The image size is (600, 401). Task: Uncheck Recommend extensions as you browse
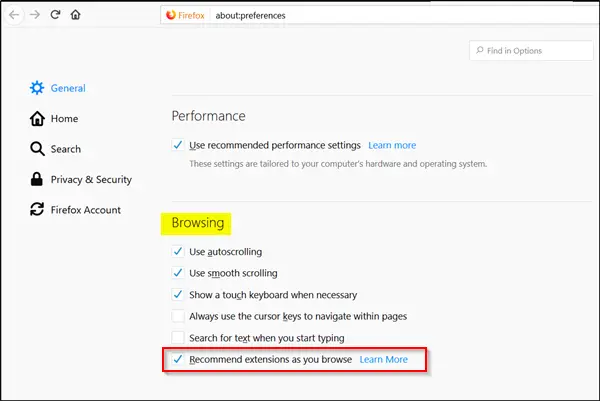178,359
